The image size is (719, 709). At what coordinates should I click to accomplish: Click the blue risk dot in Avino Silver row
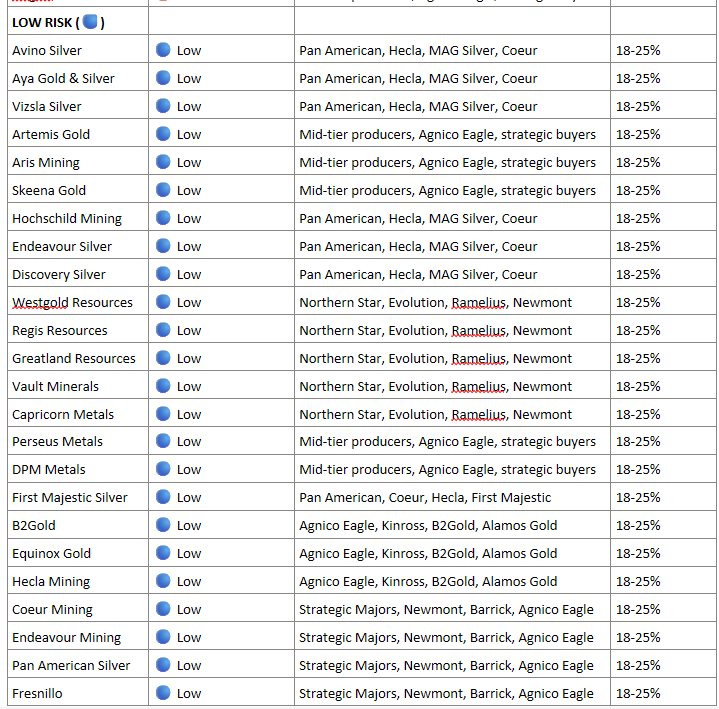tap(163, 50)
